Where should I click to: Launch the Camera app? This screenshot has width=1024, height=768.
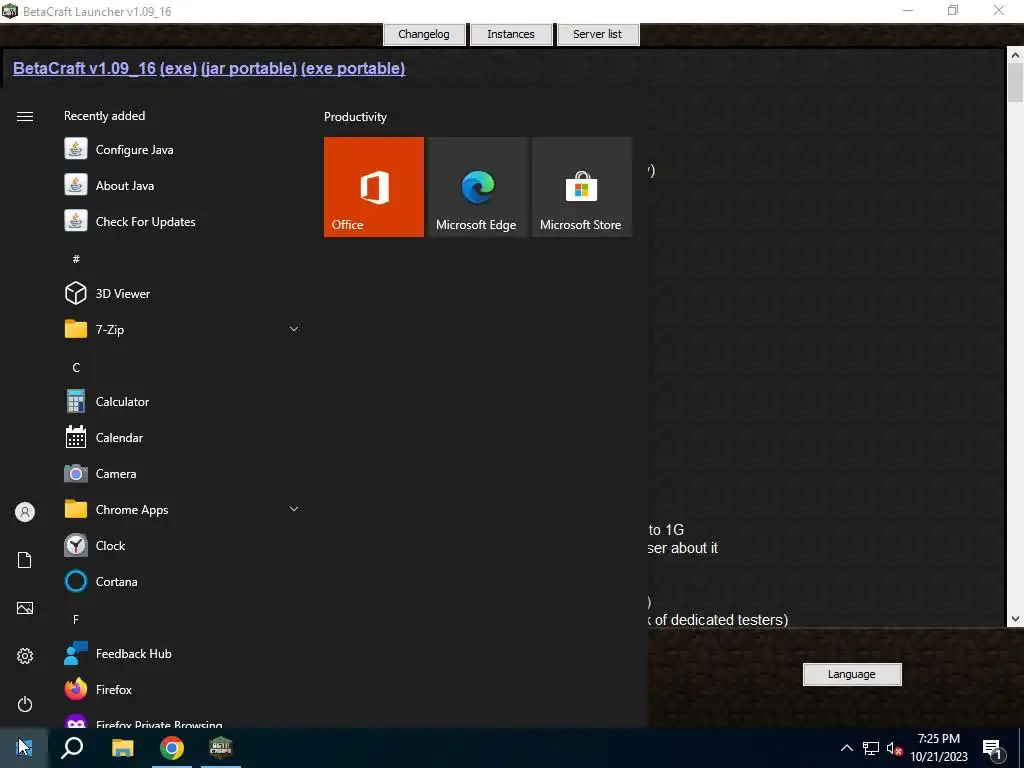tap(182, 473)
